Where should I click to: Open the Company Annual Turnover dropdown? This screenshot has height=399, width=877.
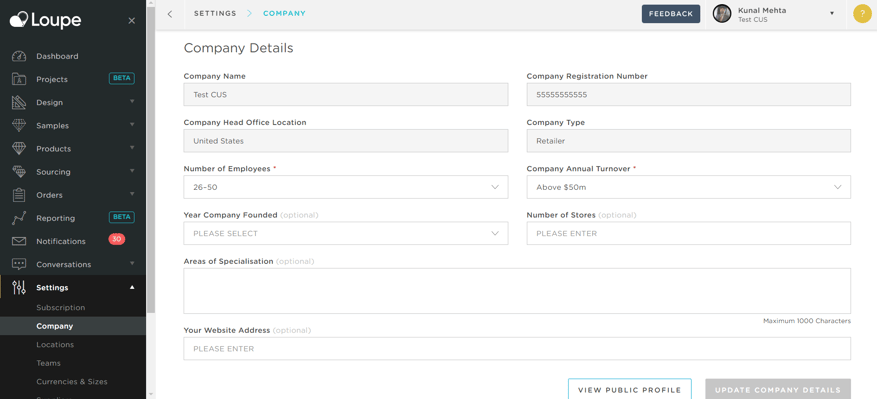[689, 187]
